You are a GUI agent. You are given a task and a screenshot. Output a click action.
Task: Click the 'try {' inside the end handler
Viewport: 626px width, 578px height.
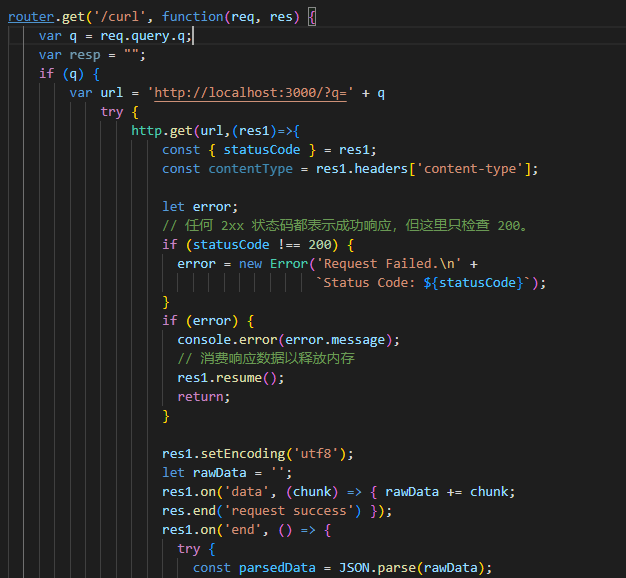coord(196,549)
